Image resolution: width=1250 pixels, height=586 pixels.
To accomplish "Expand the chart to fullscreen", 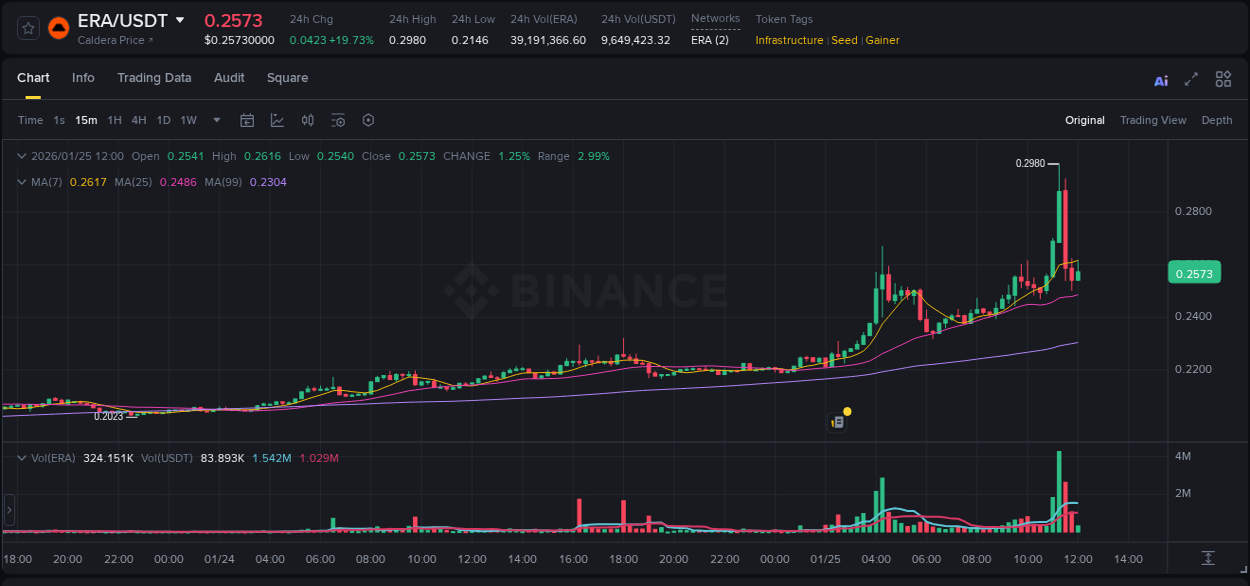I will click(x=1191, y=79).
